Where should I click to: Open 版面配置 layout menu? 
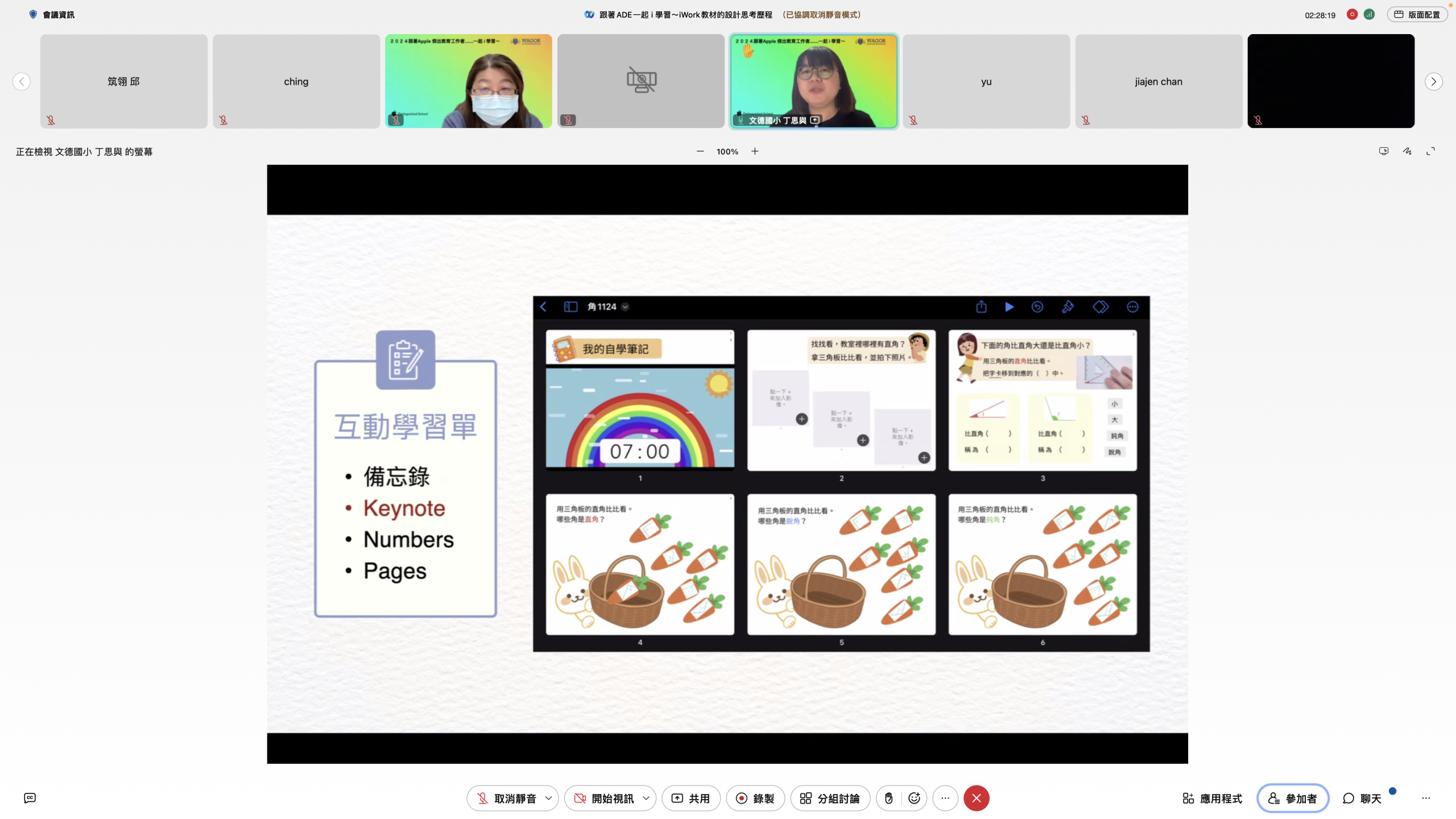click(x=1417, y=15)
